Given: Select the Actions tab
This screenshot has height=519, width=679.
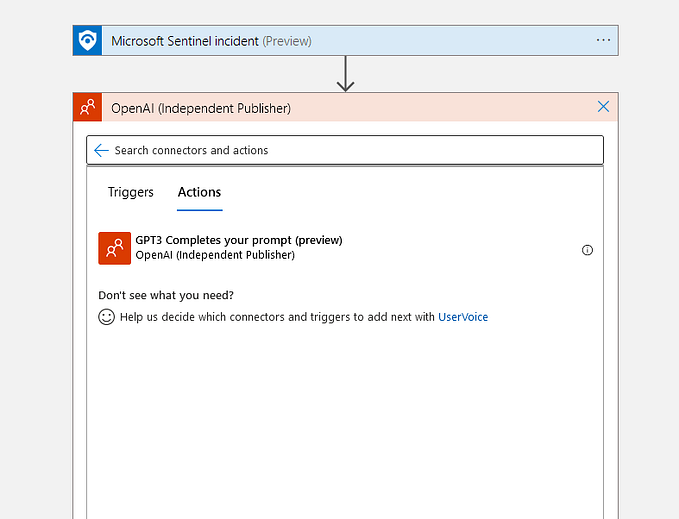Looking at the screenshot, I should click(199, 192).
